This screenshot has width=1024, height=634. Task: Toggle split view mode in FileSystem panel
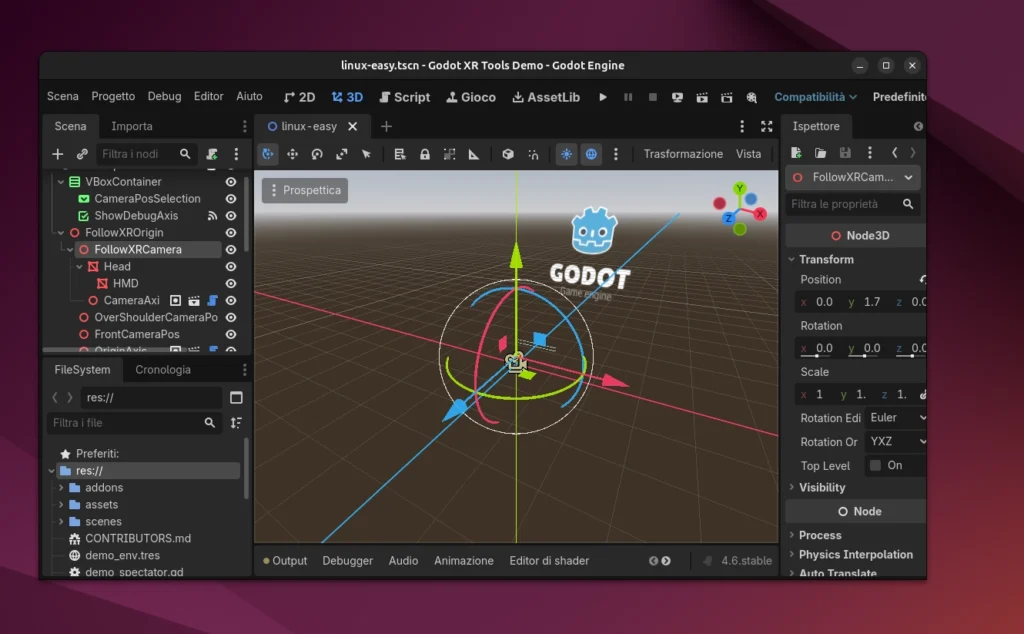[x=236, y=397]
